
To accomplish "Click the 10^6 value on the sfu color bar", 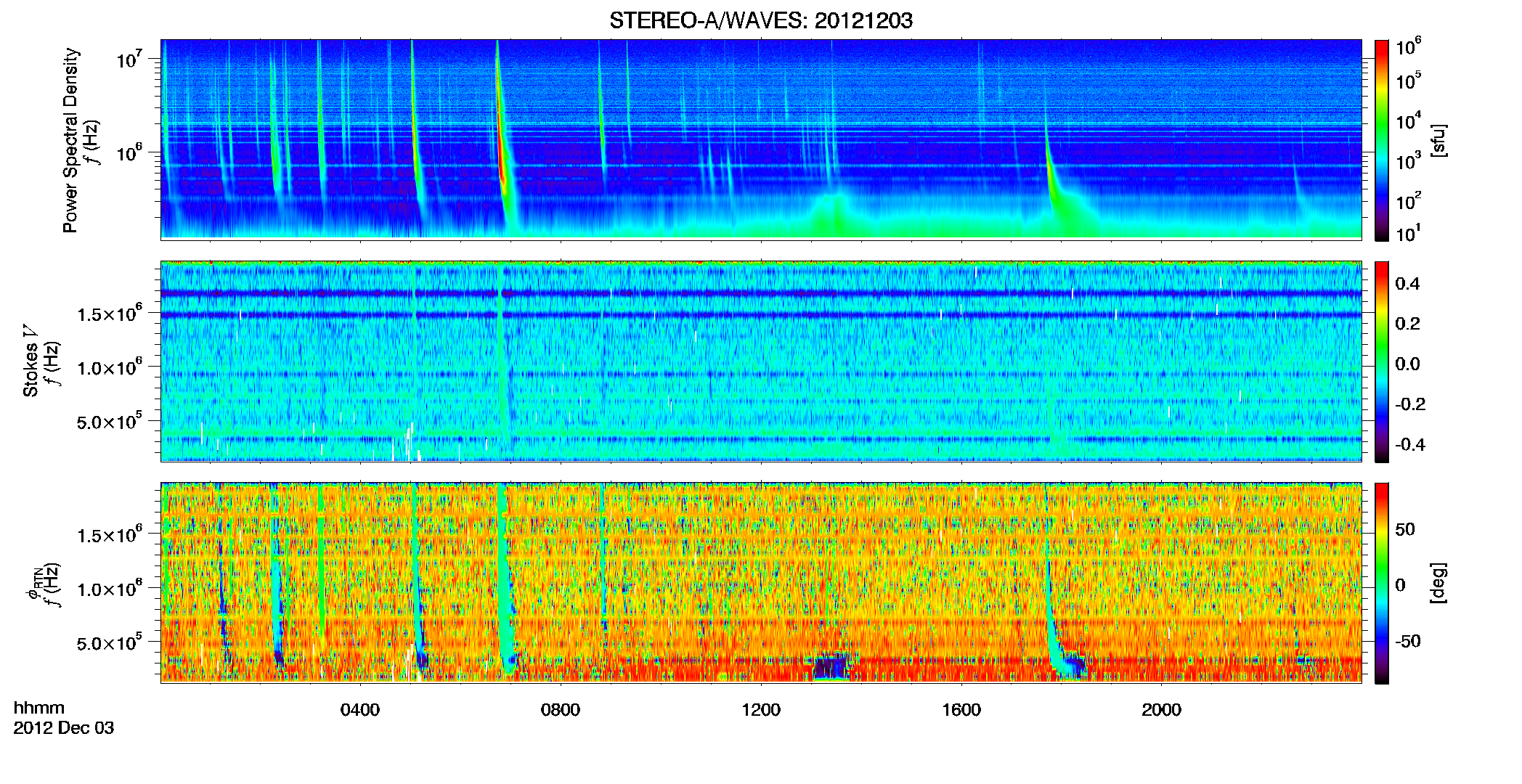I will click(1409, 46).
